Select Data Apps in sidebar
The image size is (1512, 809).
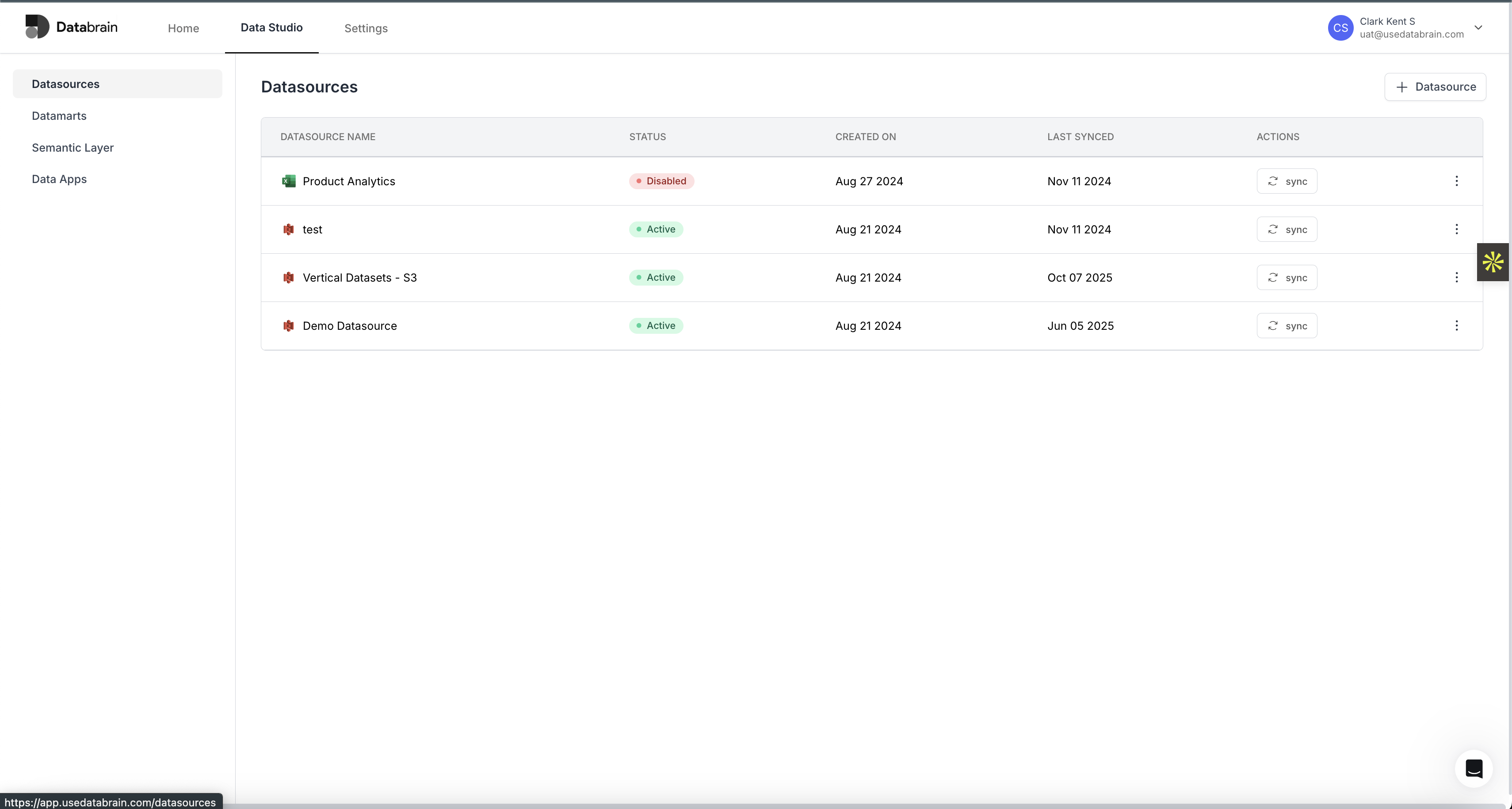pyautogui.click(x=59, y=179)
